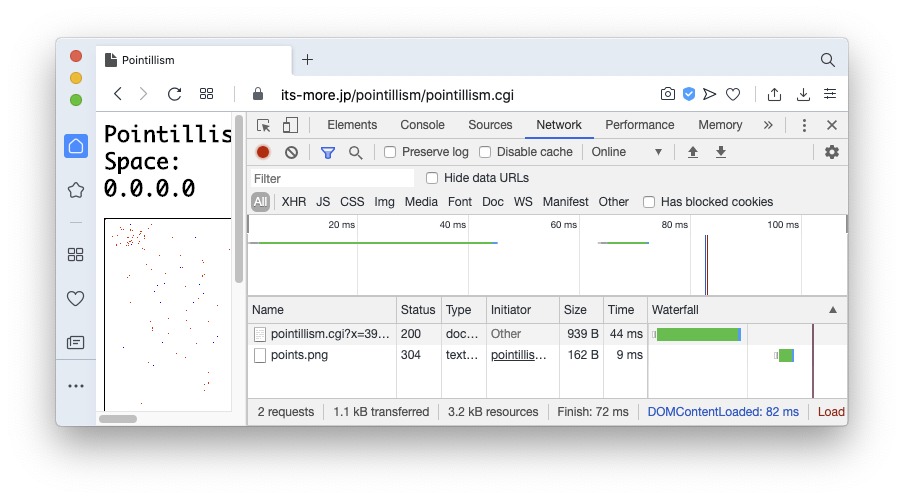Open Network settings gear
Image resolution: width=904 pixels, height=500 pixels.
coord(831,152)
